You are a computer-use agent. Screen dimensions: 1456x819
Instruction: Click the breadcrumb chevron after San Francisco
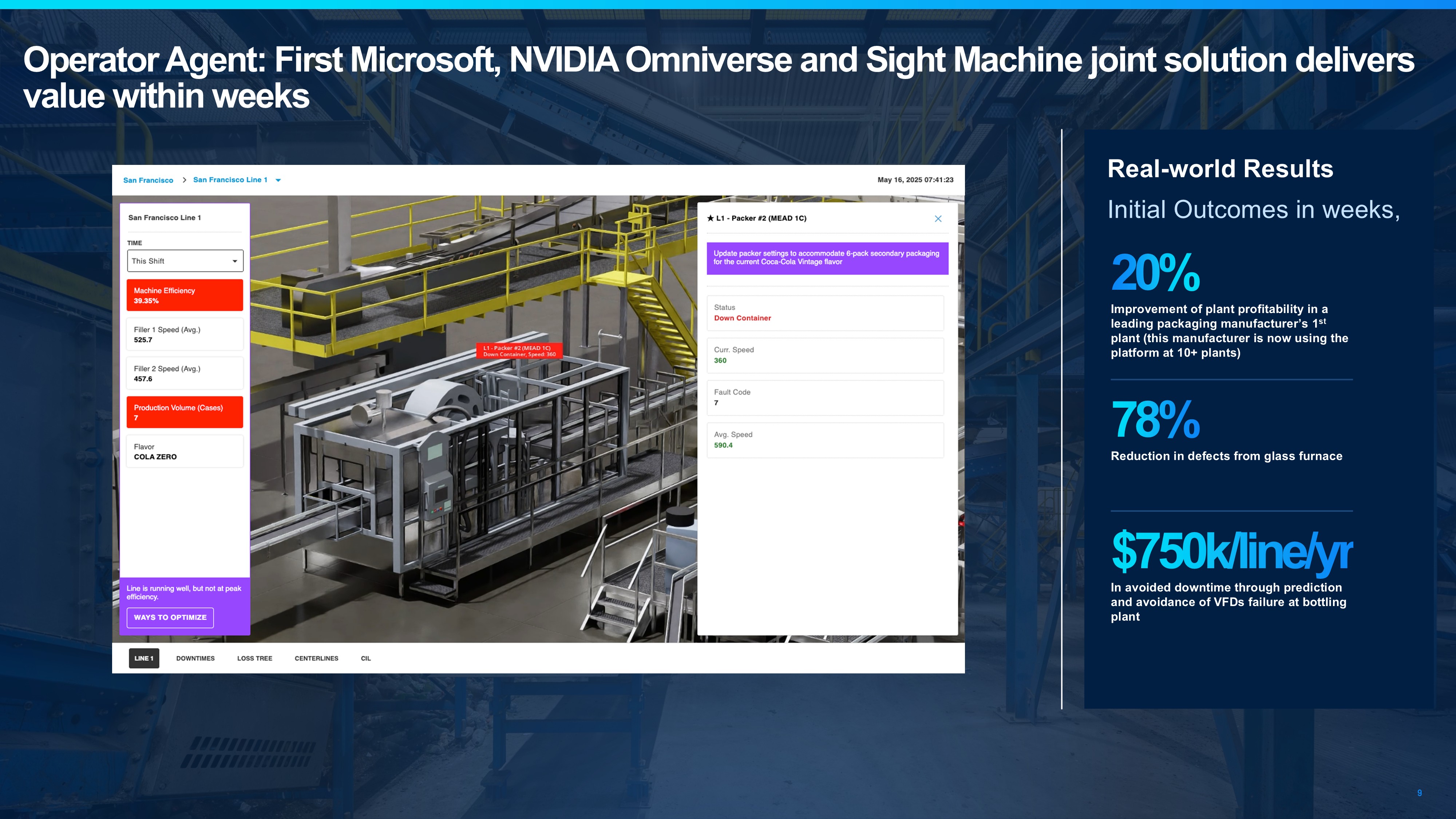click(184, 180)
